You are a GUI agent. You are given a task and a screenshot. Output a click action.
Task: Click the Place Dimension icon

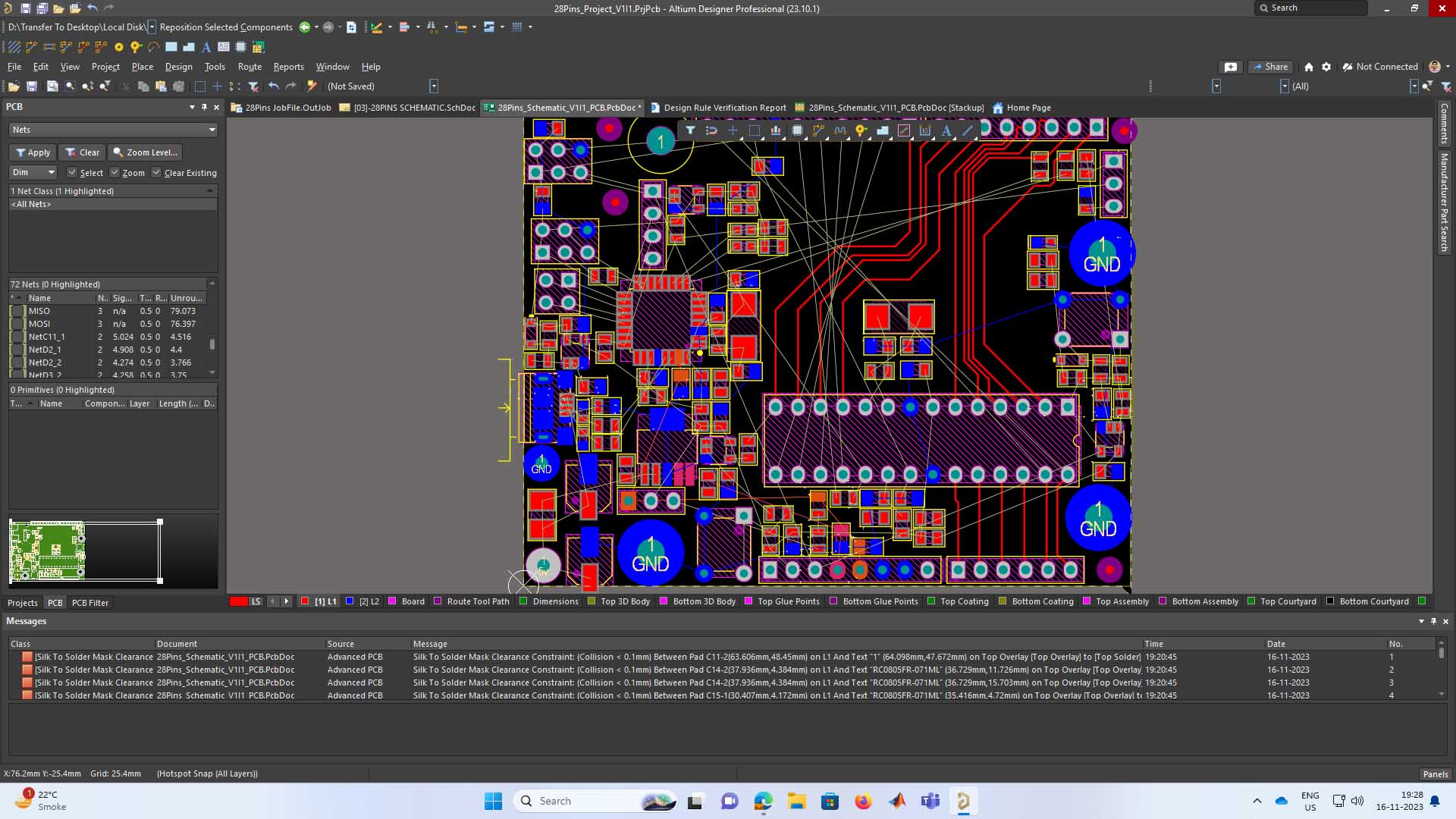pos(925,130)
